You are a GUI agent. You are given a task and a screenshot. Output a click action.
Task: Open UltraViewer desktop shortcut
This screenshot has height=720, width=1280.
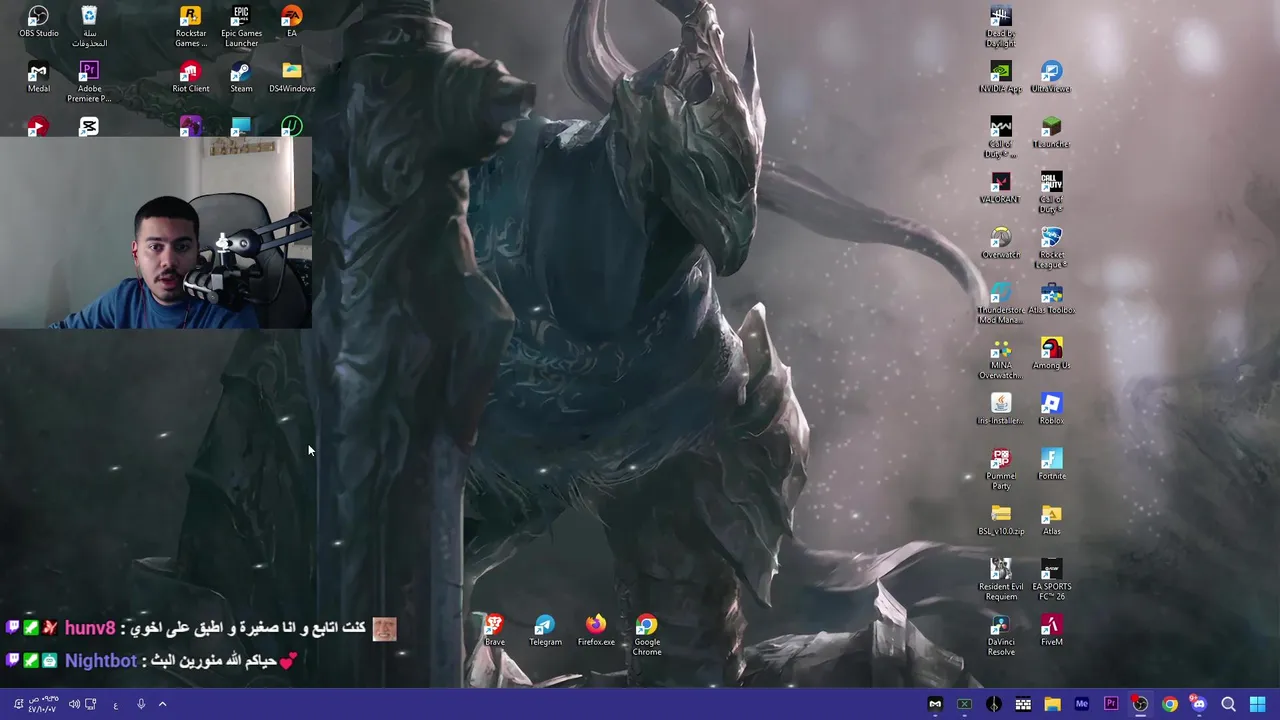coord(1050,77)
